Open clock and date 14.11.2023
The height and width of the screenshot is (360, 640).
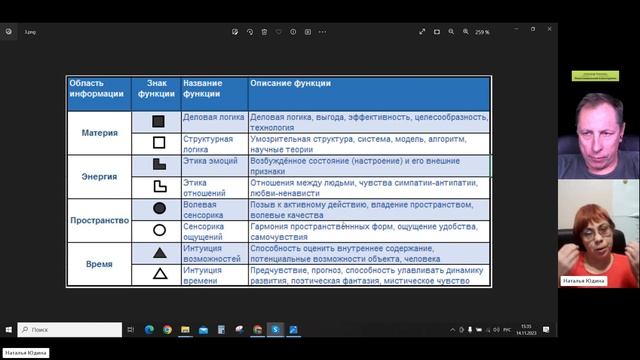(526, 330)
